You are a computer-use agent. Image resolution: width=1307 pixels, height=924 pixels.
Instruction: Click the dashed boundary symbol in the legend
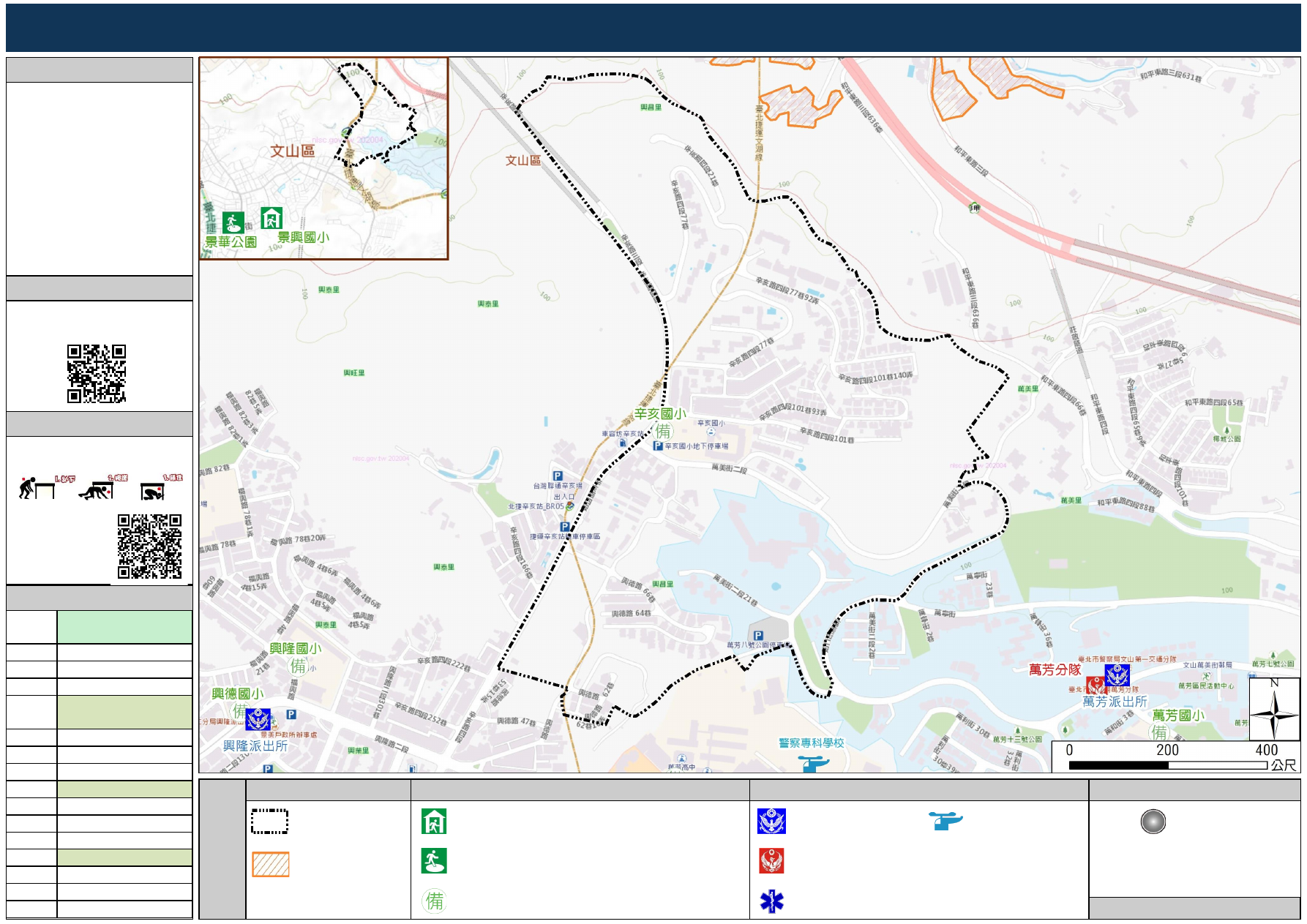tap(269, 821)
